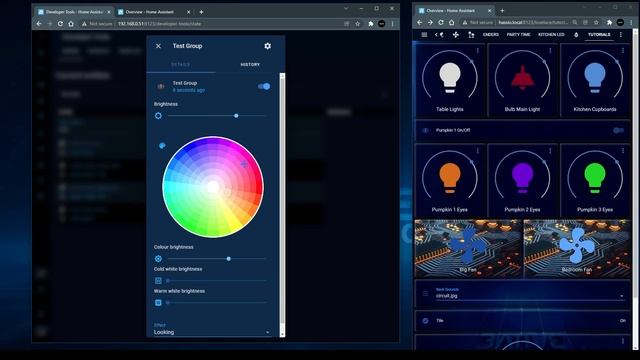Open the Tutorials dashboard tab

coord(599,35)
